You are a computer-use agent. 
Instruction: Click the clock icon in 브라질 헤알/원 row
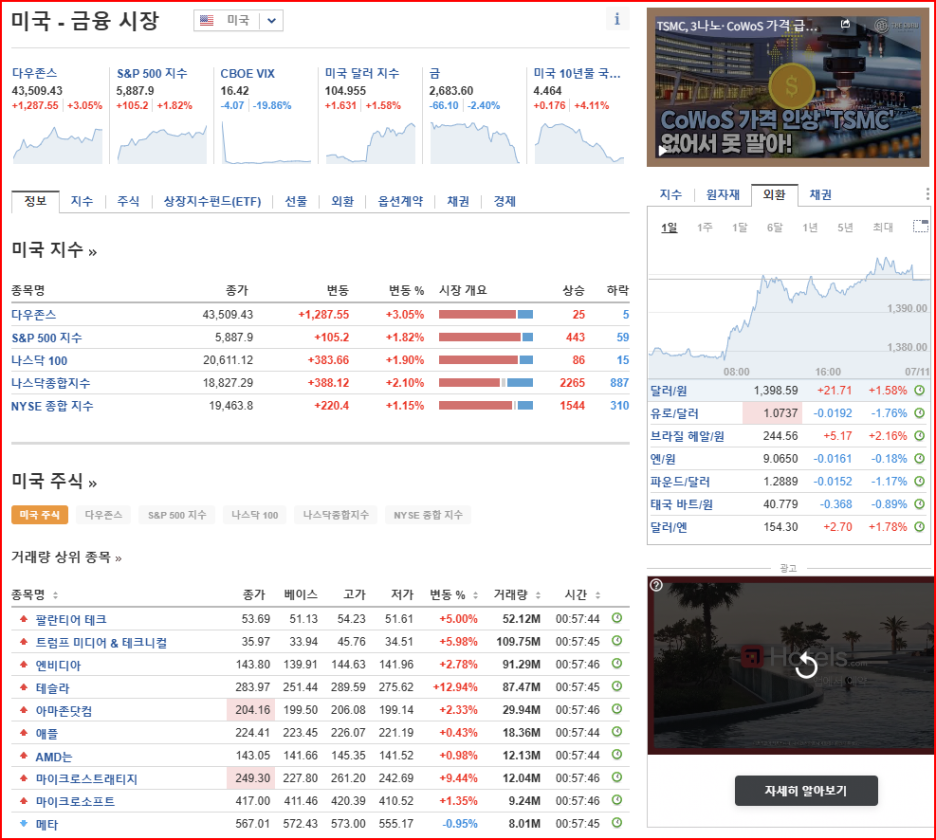click(919, 435)
